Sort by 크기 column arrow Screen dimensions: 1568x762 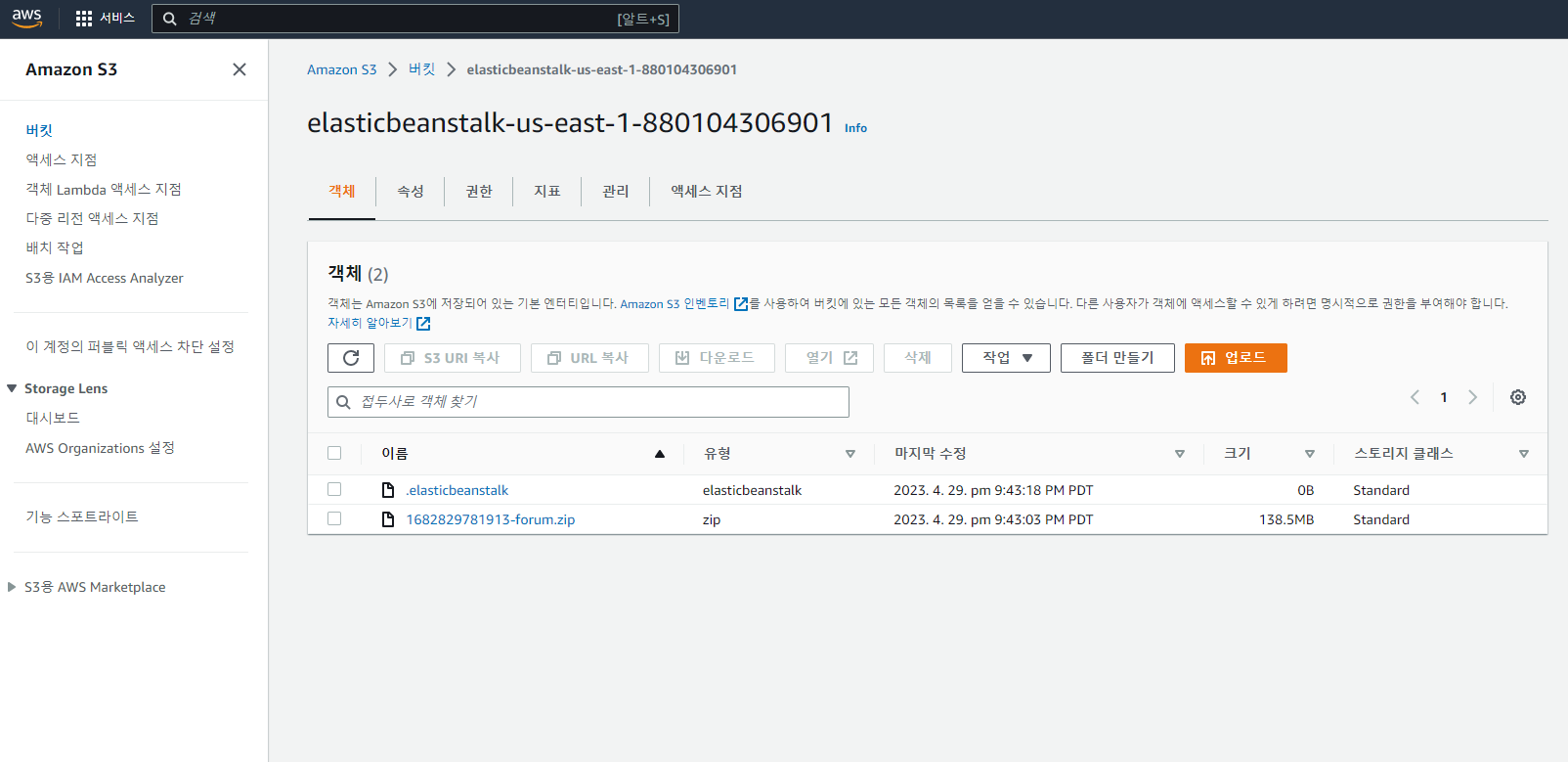pos(1310,454)
